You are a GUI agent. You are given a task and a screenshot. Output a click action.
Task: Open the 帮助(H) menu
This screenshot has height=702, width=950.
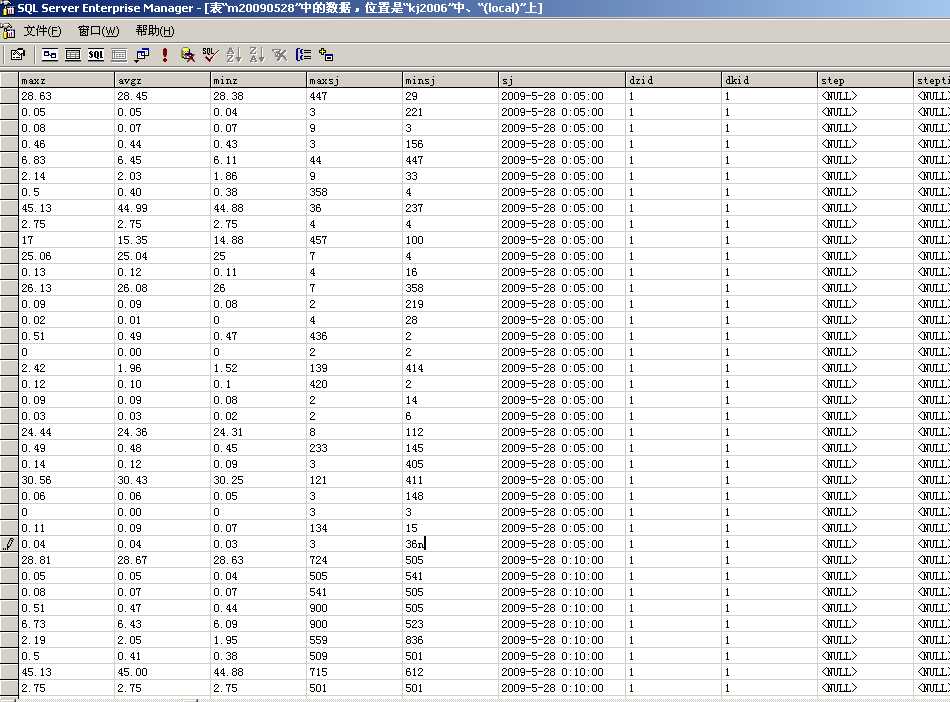154,31
